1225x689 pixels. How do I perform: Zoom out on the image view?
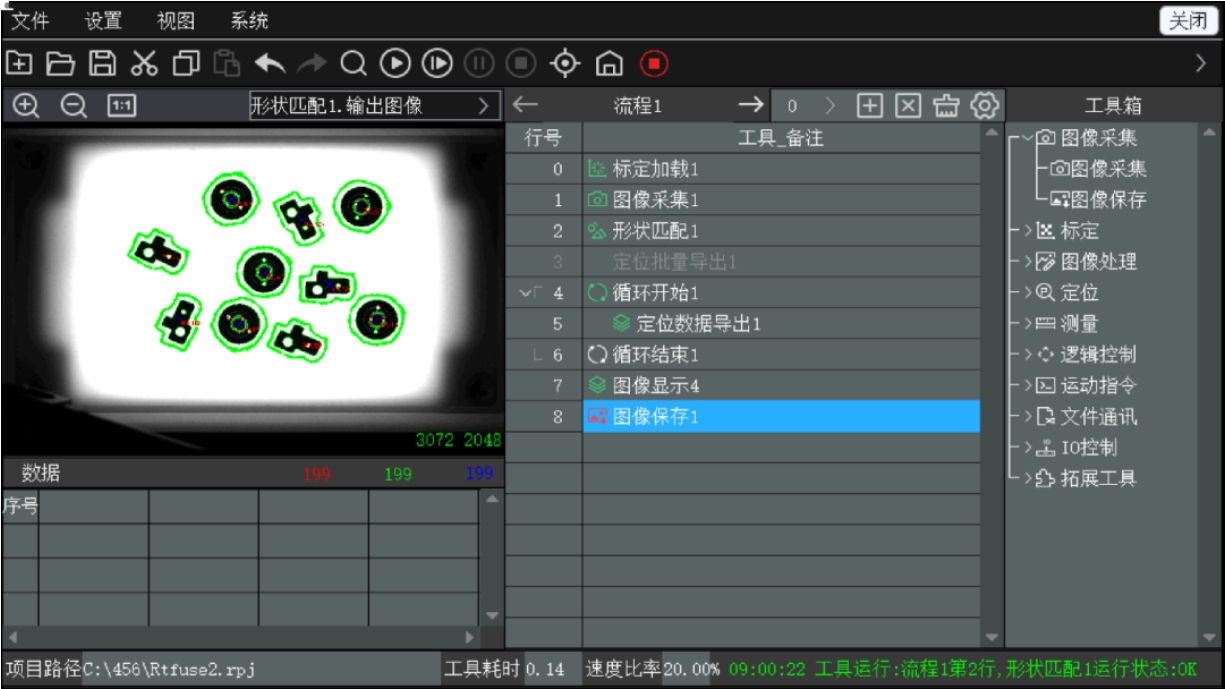click(x=73, y=105)
